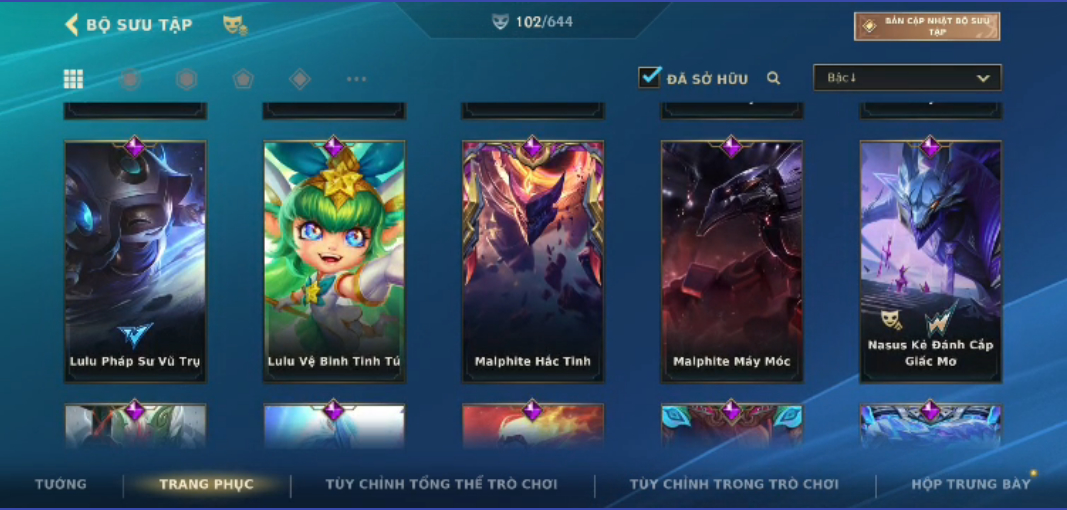The height and width of the screenshot is (510, 1067).
Task: Select the Lulu Vệ Binh Tinh Tú skin
Action: pyautogui.click(x=334, y=261)
